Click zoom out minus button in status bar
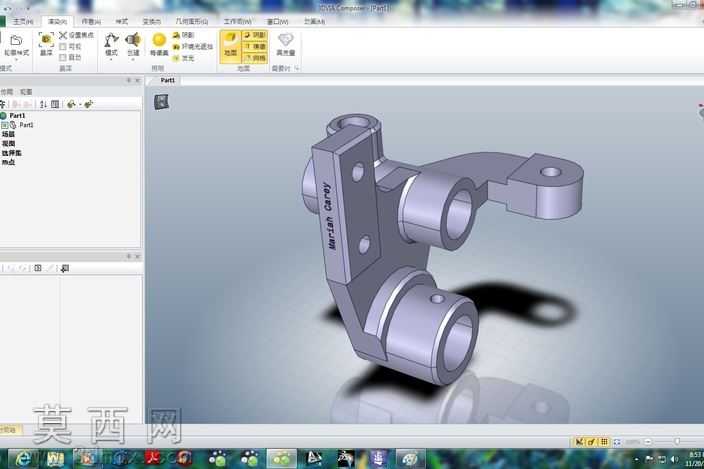The height and width of the screenshot is (469, 704). (648, 442)
